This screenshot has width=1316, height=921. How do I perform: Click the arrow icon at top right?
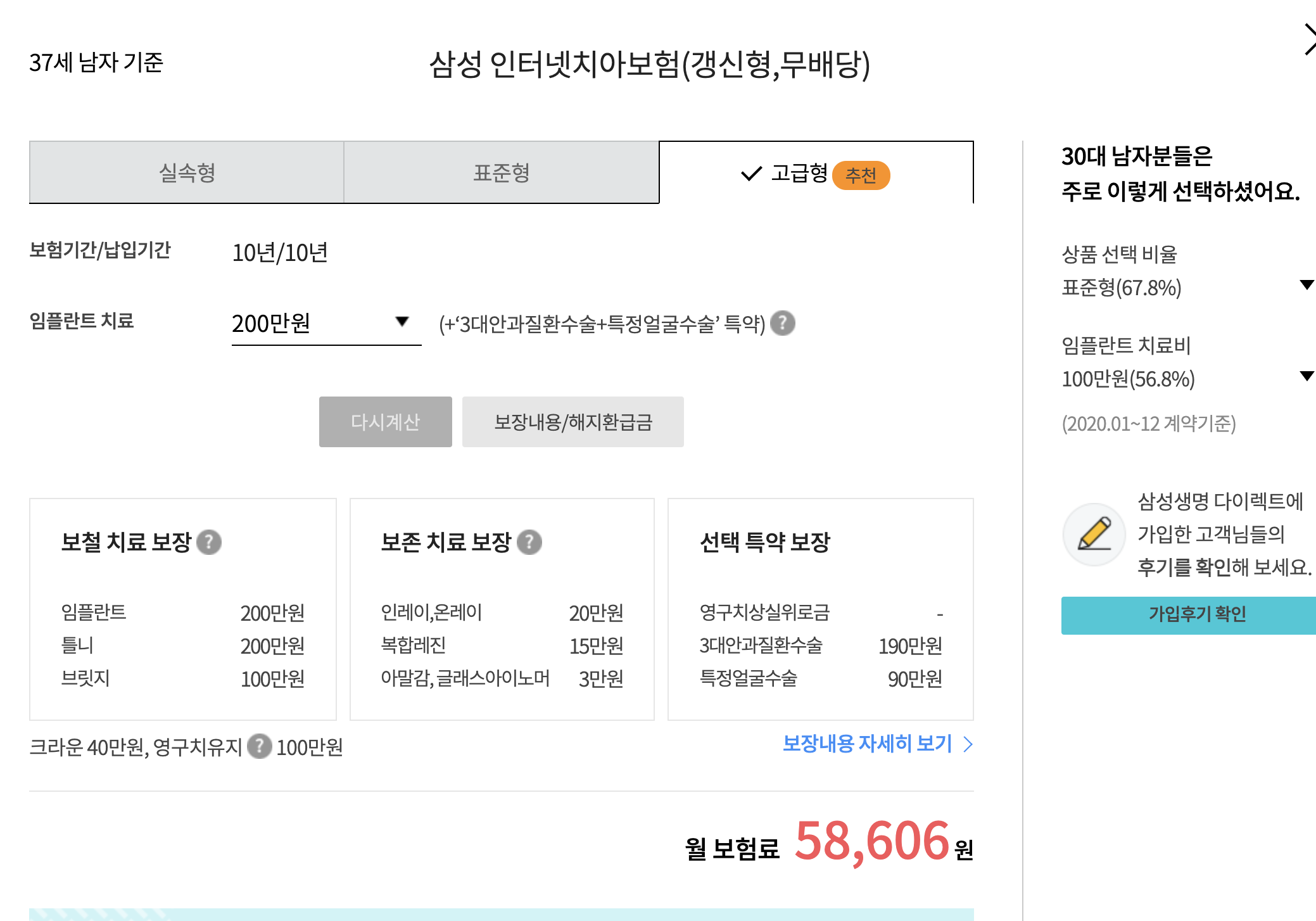[x=1308, y=39]
